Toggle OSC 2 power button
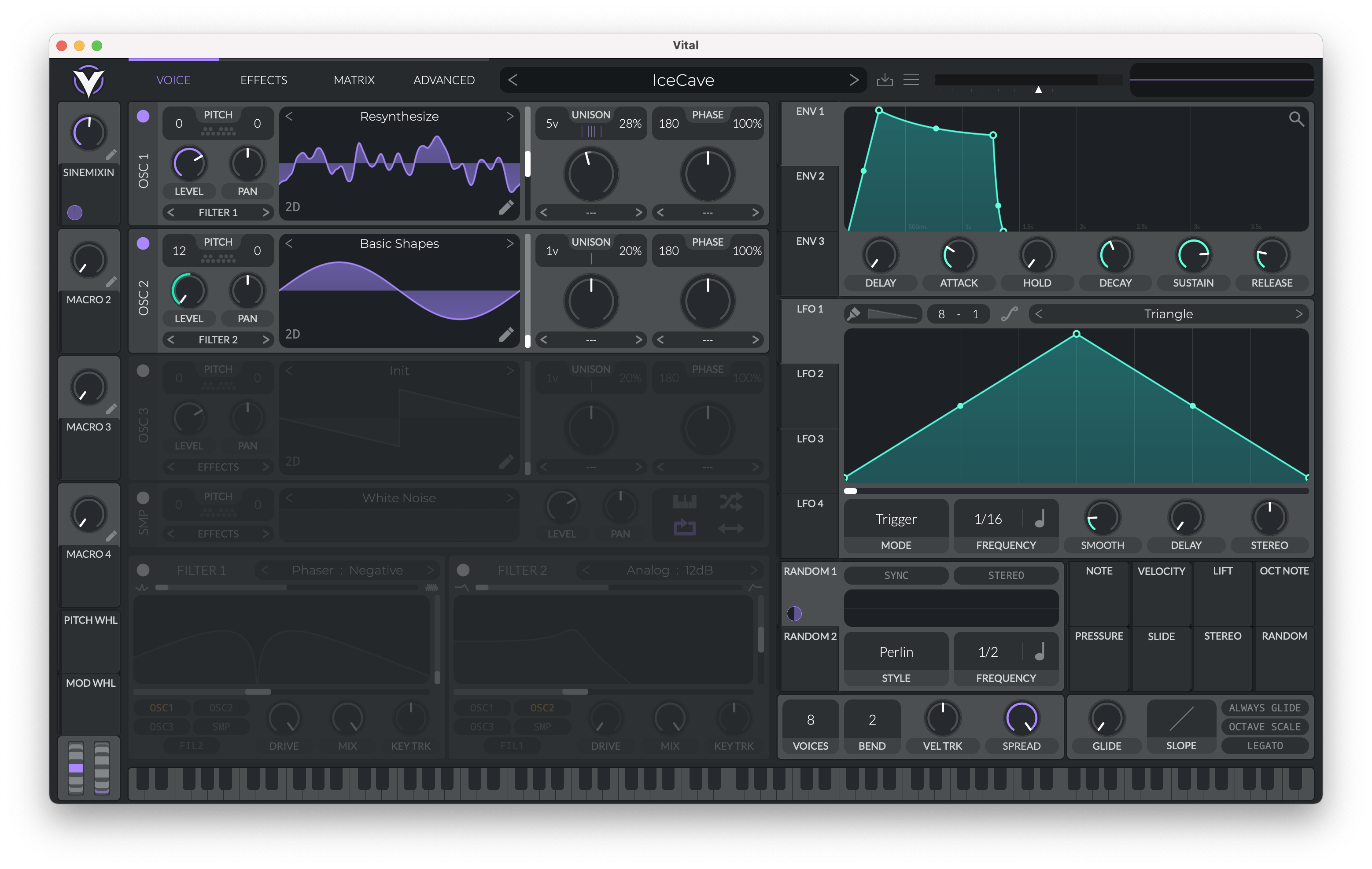This screenshot has width=1372, height=869. 143,243
